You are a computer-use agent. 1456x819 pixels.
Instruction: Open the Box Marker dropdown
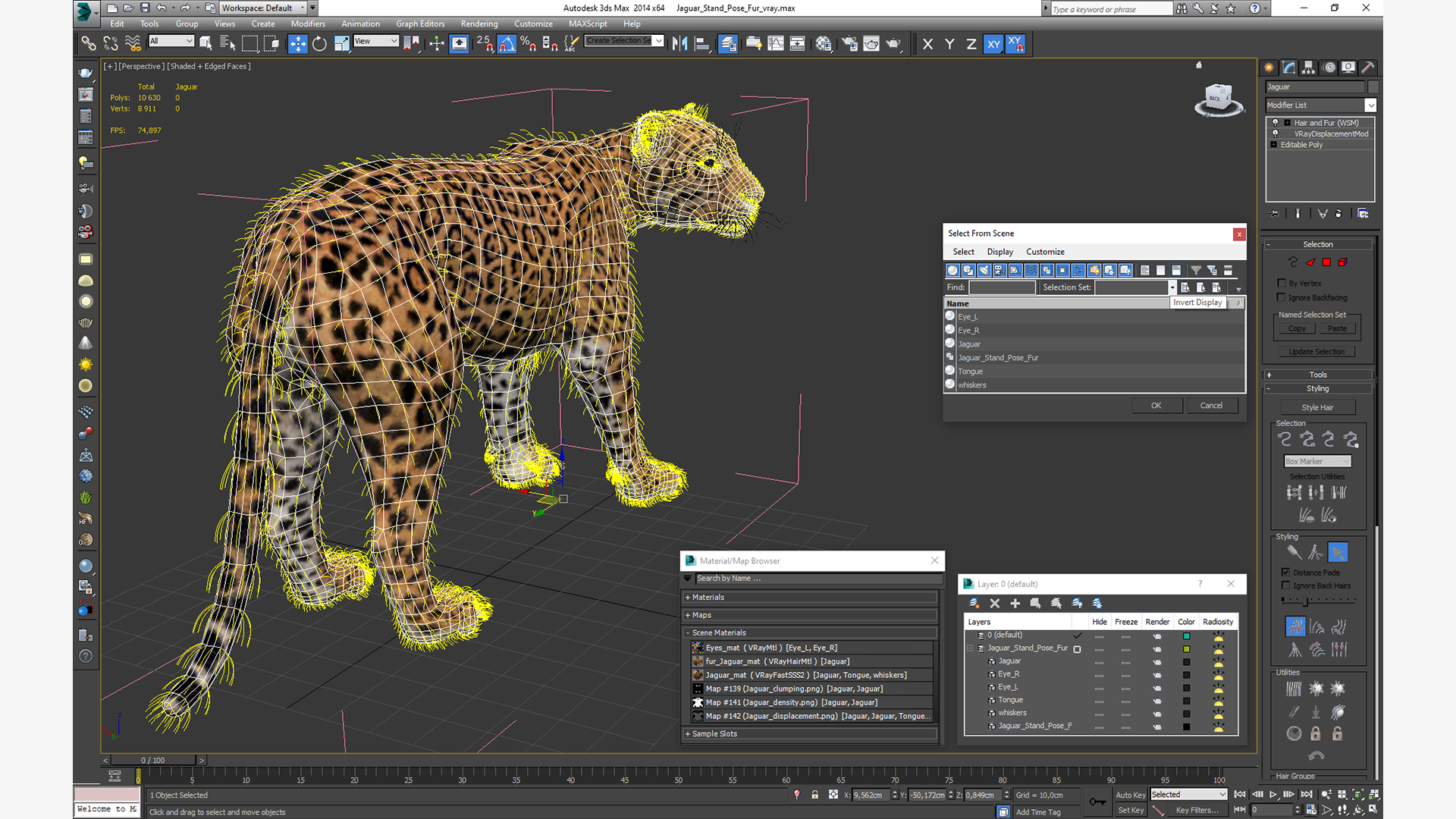pyautogui.click(x=1317, y=461)
